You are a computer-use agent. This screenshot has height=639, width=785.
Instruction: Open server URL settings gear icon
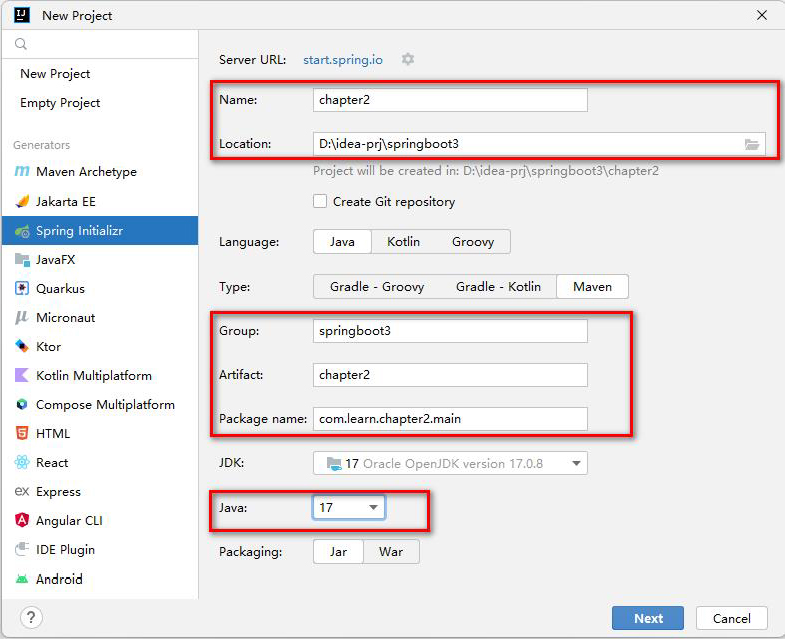408,59
